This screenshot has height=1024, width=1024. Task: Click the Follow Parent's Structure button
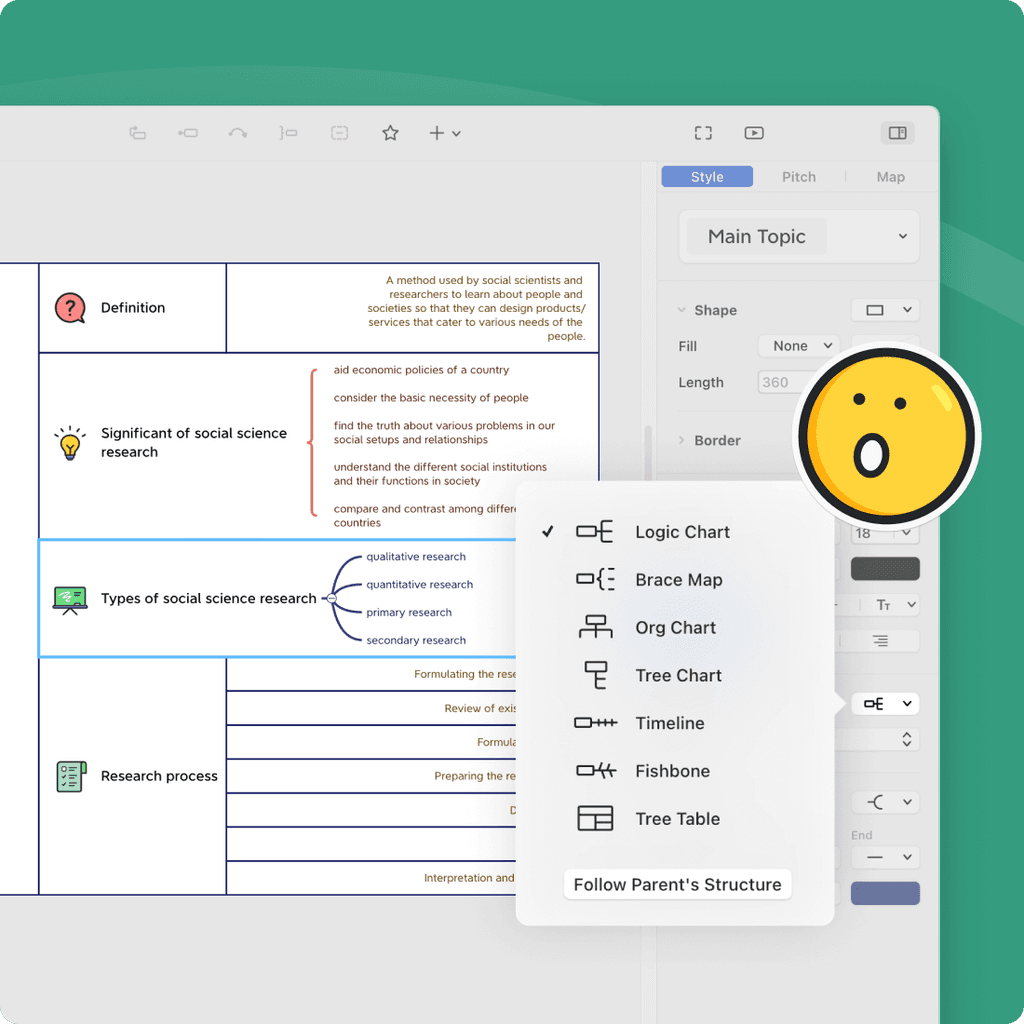point(678,884)
